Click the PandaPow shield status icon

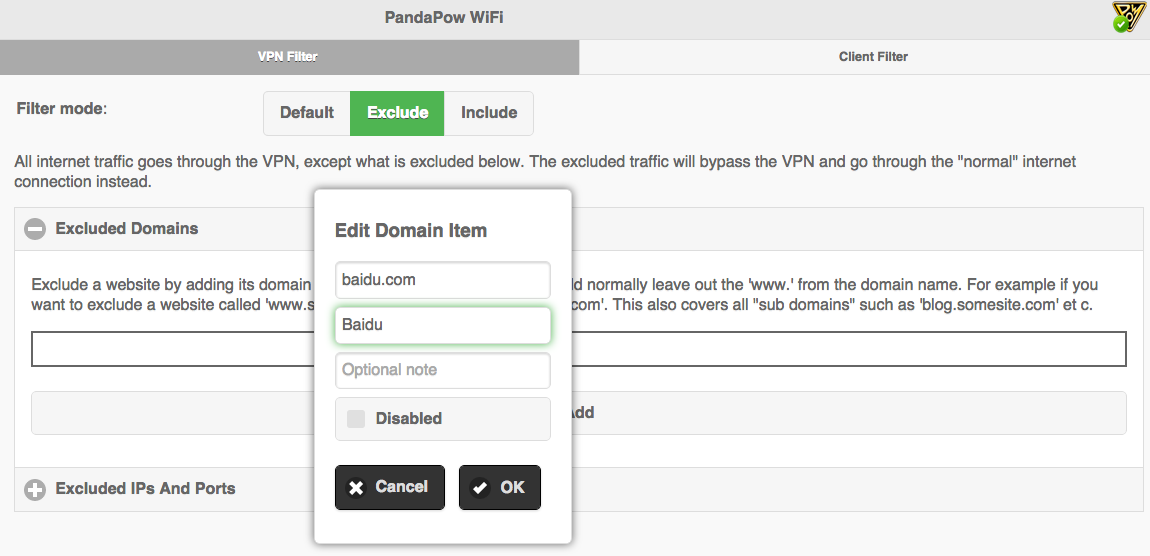[1128, 17]
